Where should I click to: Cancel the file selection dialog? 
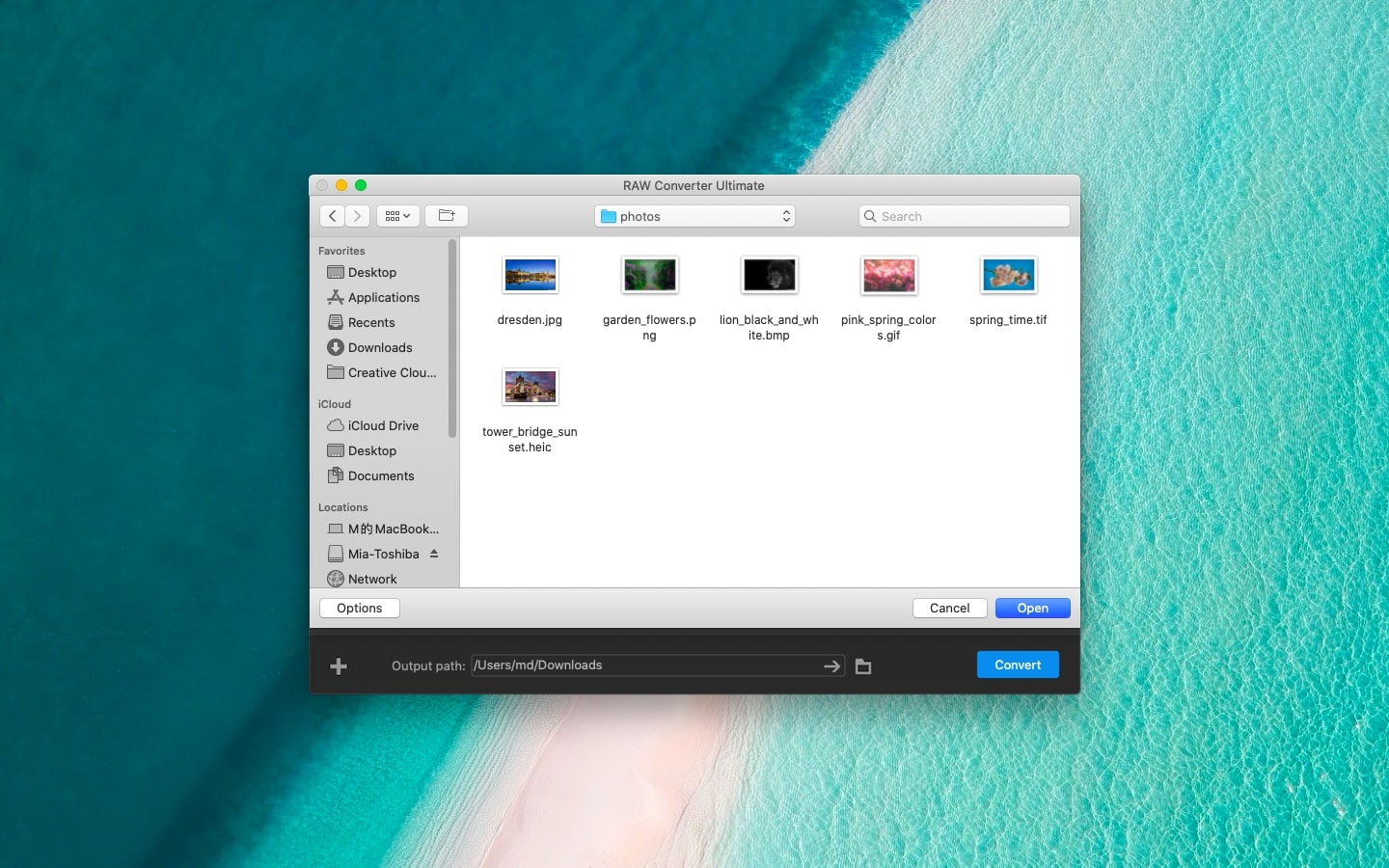click(x=949, y=608)
